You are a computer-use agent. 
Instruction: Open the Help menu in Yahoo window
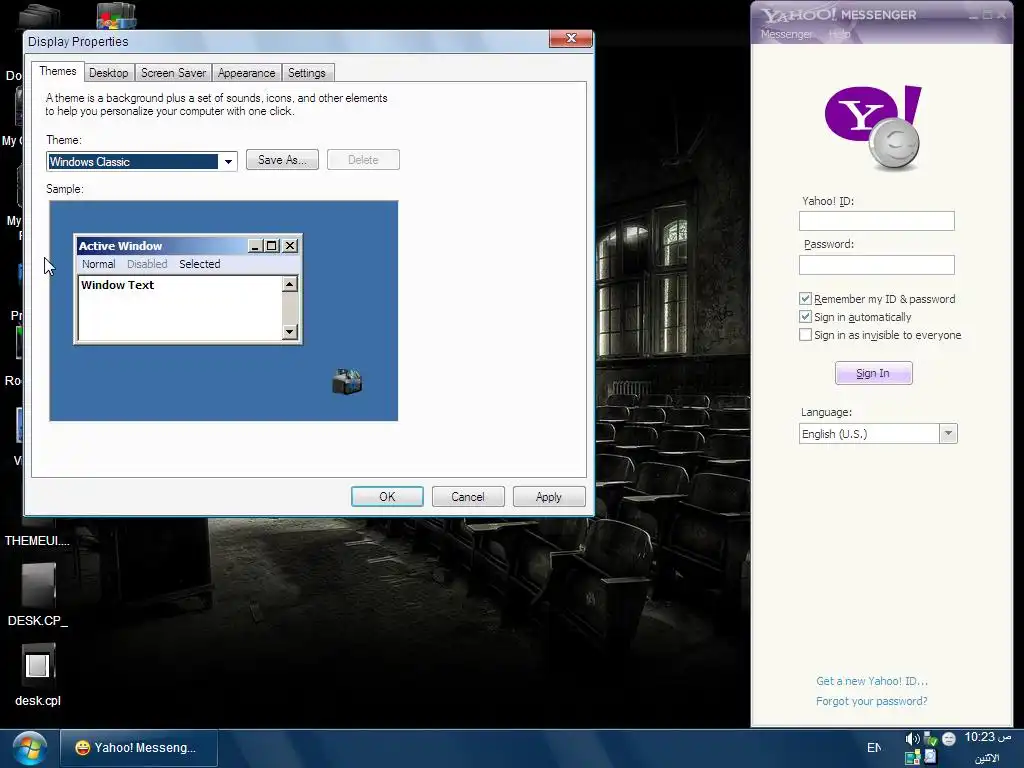click(839, 34)
